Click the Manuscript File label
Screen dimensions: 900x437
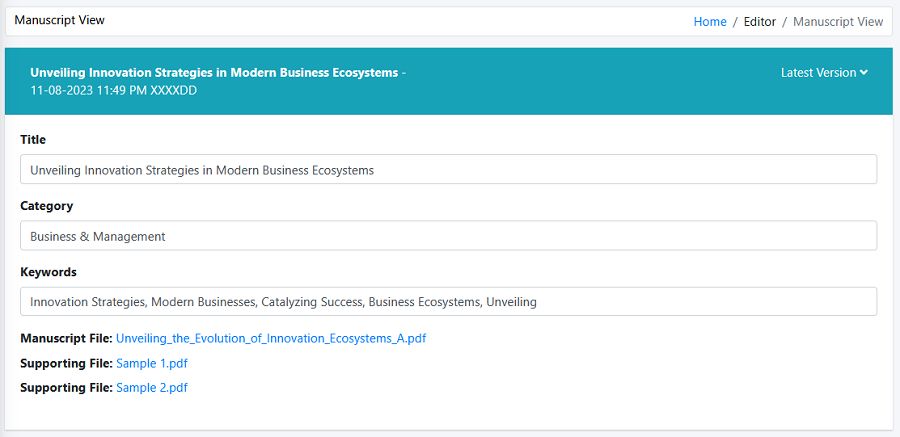[x=67, y=339]
